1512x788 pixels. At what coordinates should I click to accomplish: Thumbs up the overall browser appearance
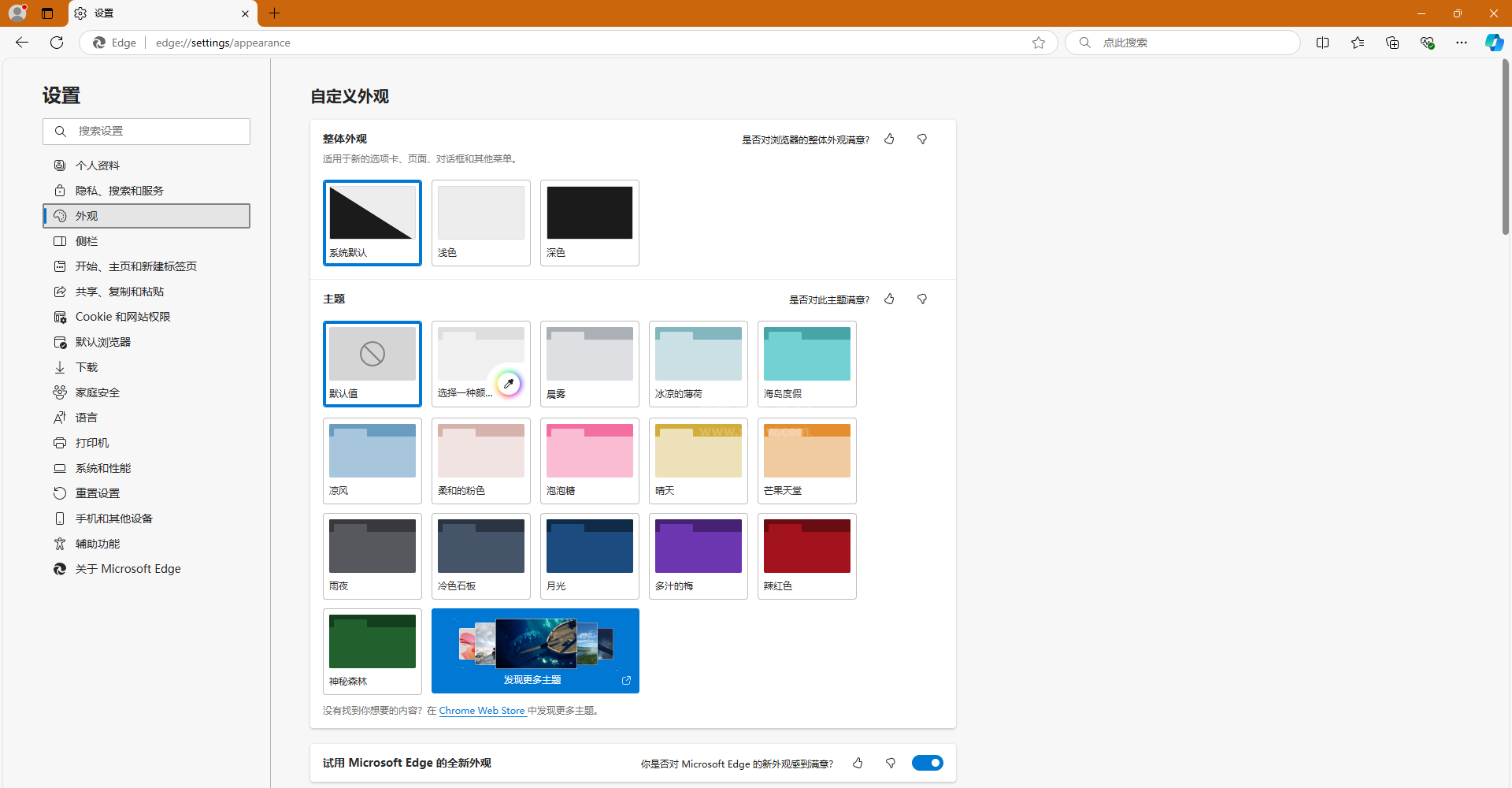point(889,139)
